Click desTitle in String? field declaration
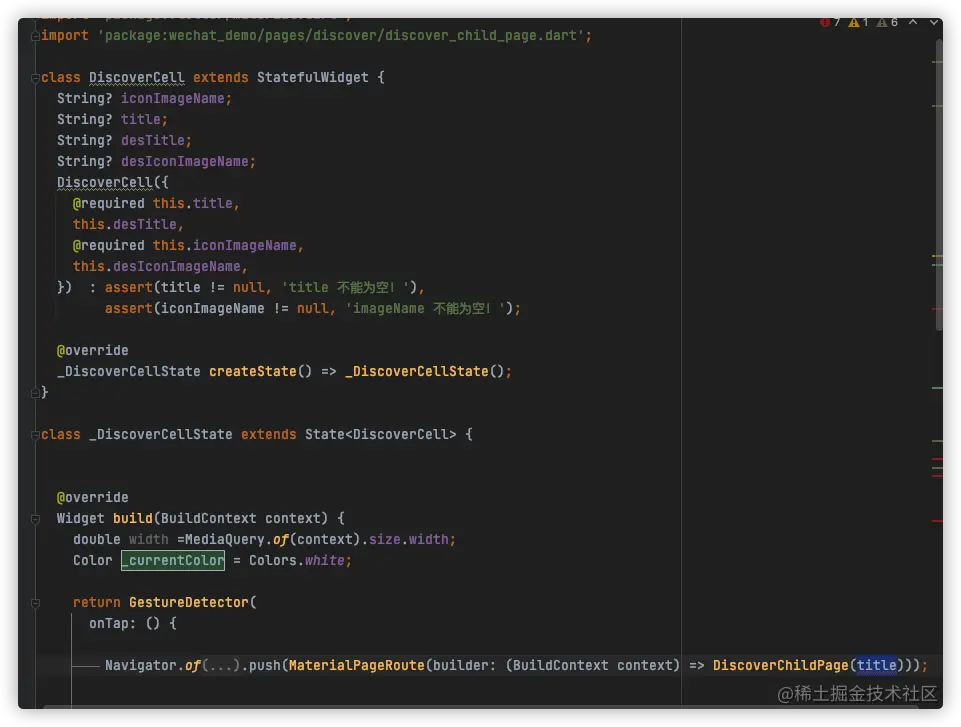Image resolution: width=961 pixels, height=727 pixels. (153, 140)
